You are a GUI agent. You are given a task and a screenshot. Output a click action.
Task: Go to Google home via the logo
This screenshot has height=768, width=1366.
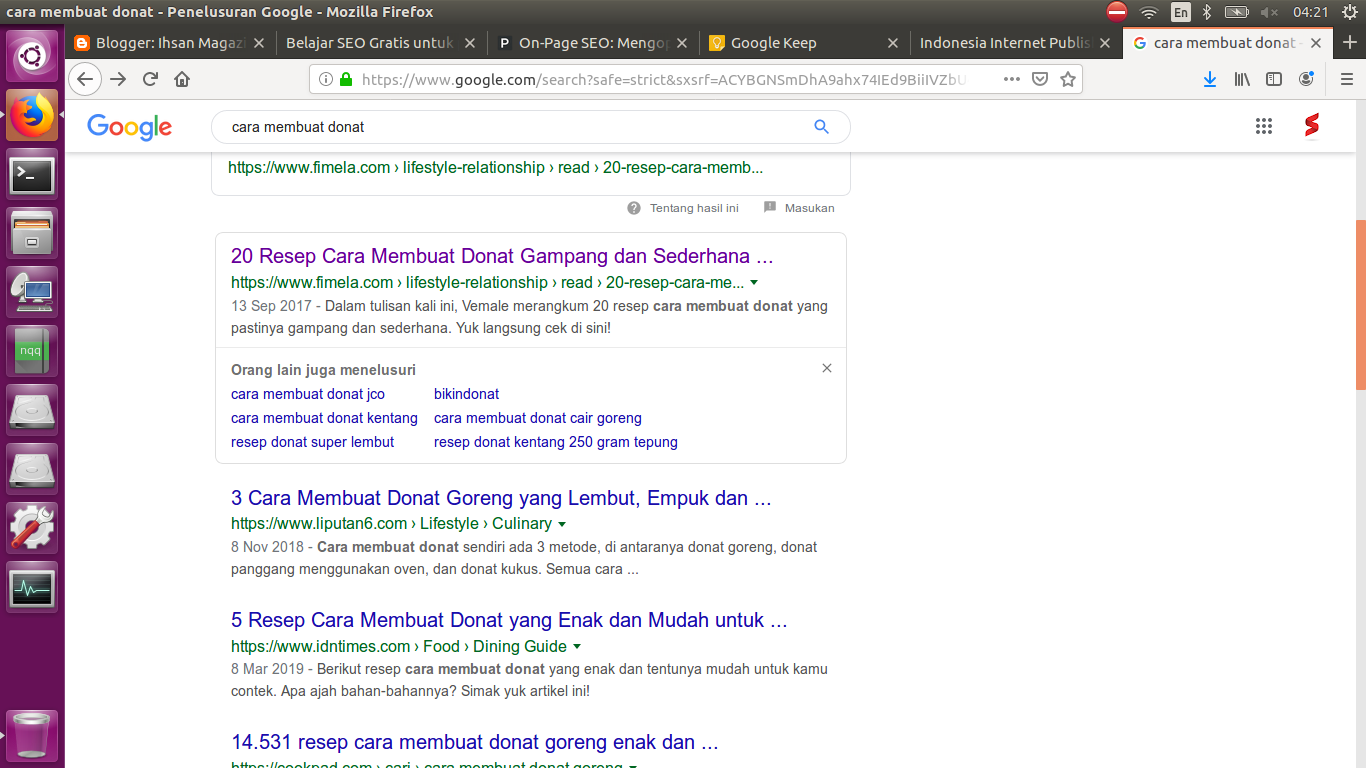click(129, 127)
